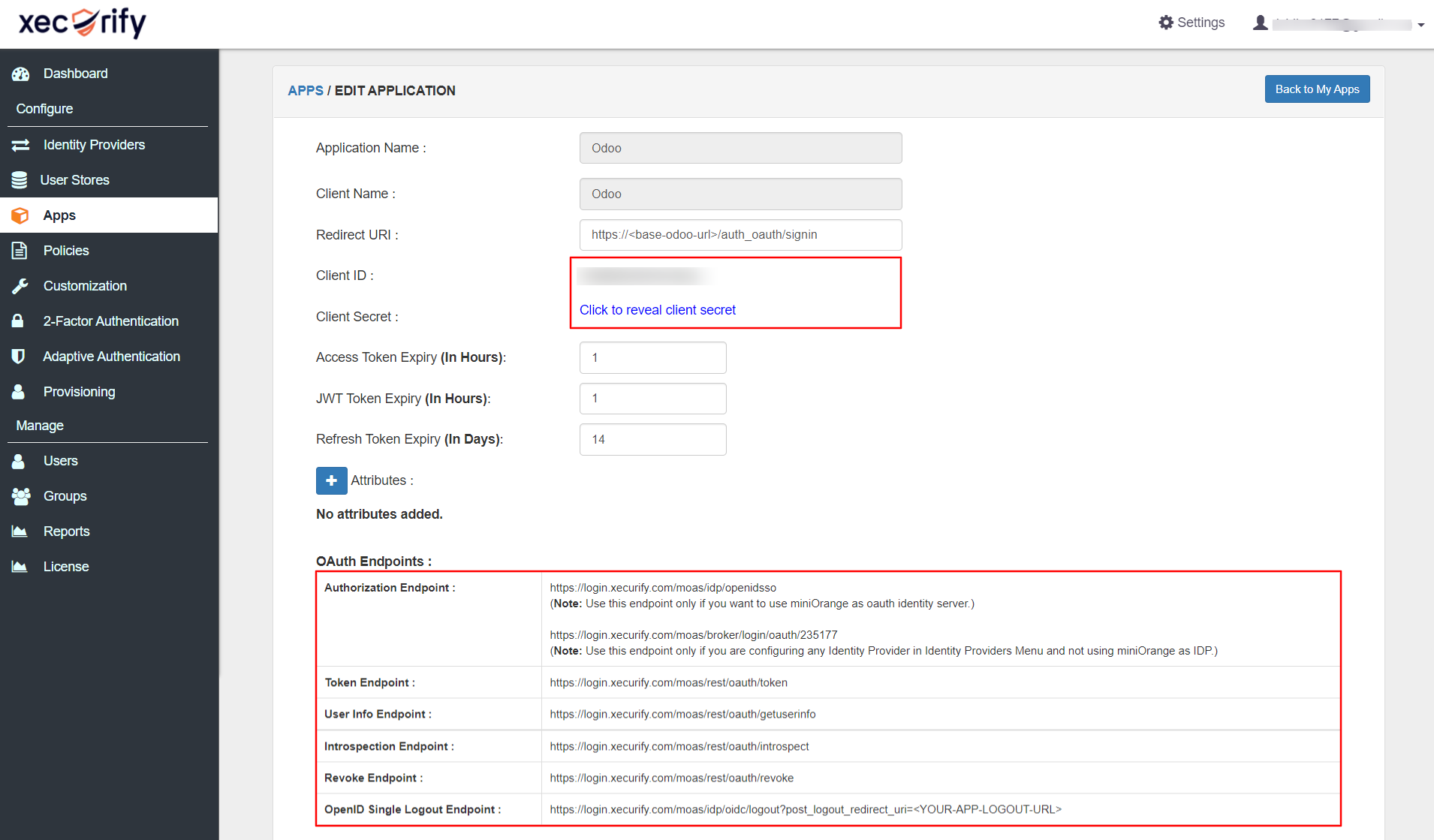The image size is (1434, 840).
Task: Click the User Stores database icon
Action: pos(20,180)
